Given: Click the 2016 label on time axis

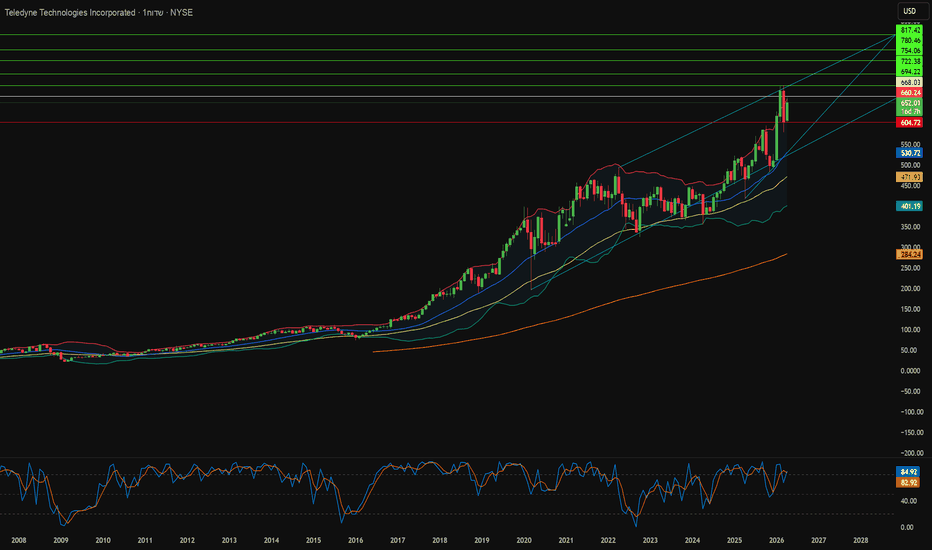Looking at the screenshot, I should pos(356,539).
